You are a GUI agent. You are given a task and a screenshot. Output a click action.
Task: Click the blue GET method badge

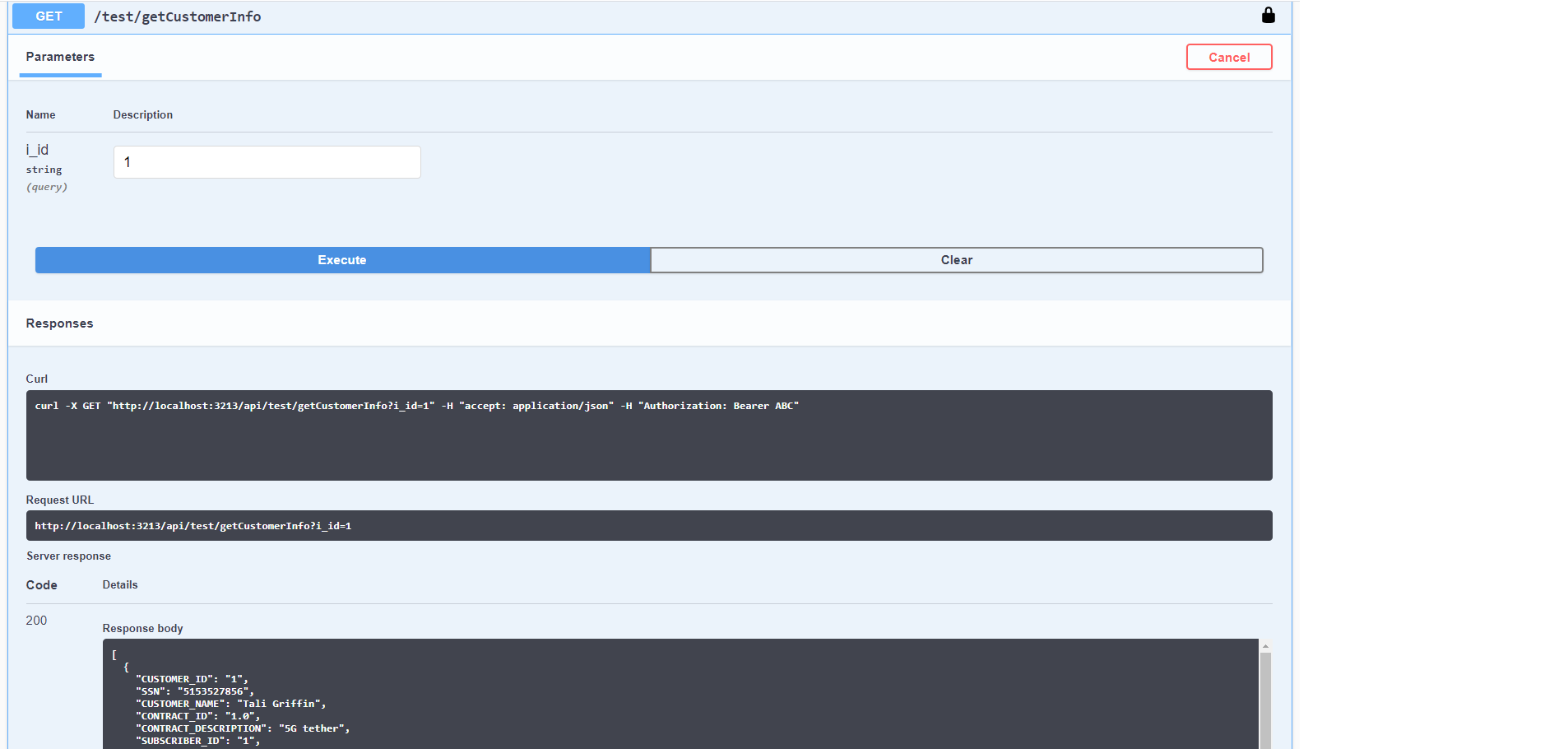[x=49, y=16]
